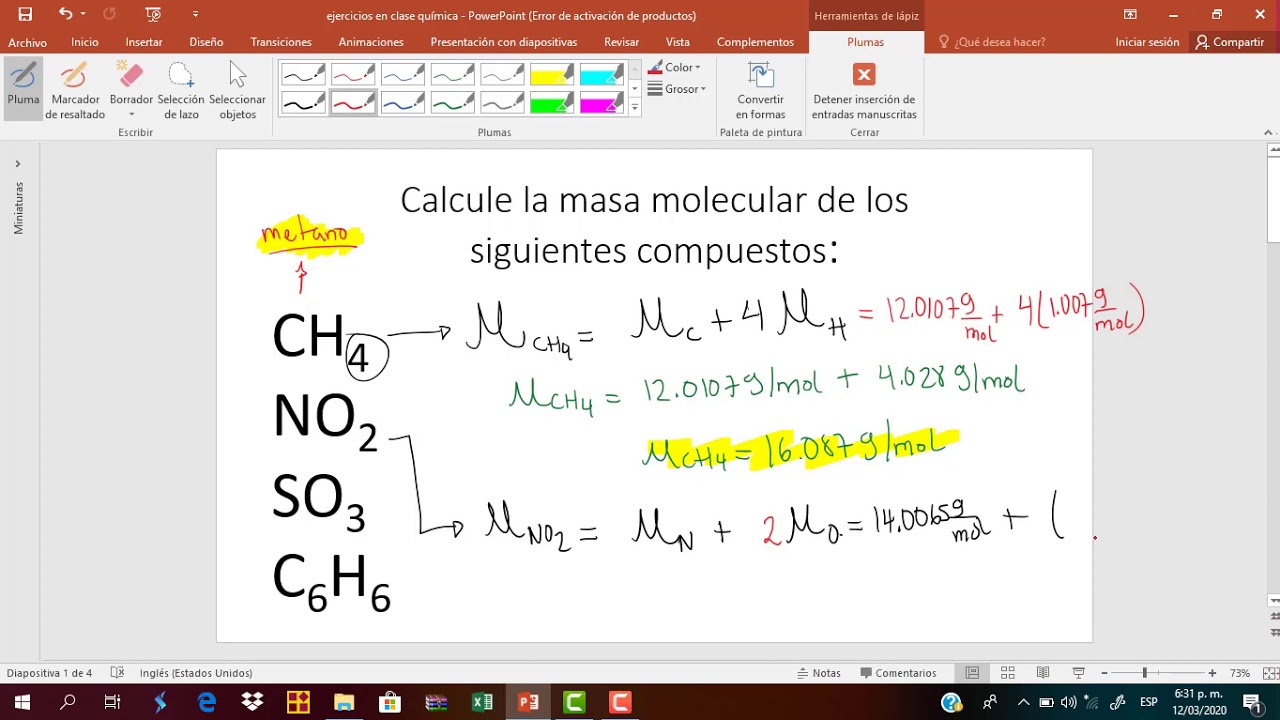The image size is (1280, 720).
Task: Select the thick gray pen in bottom row
Action: [x=502, y=102]
